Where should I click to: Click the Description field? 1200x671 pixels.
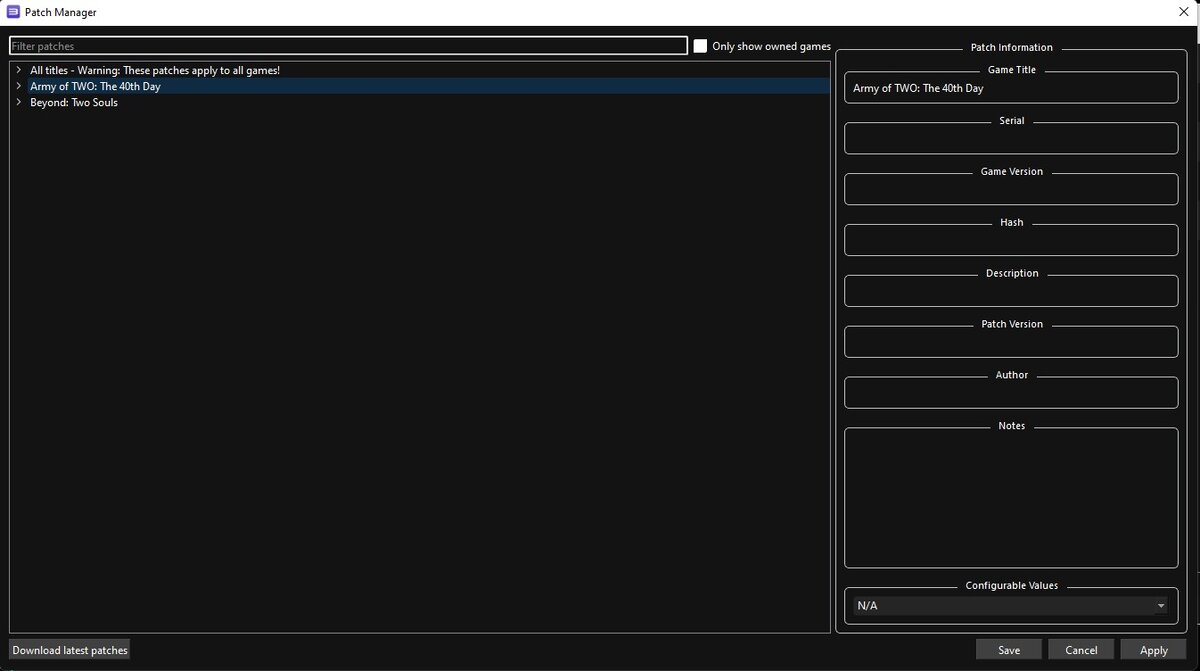1011,291
